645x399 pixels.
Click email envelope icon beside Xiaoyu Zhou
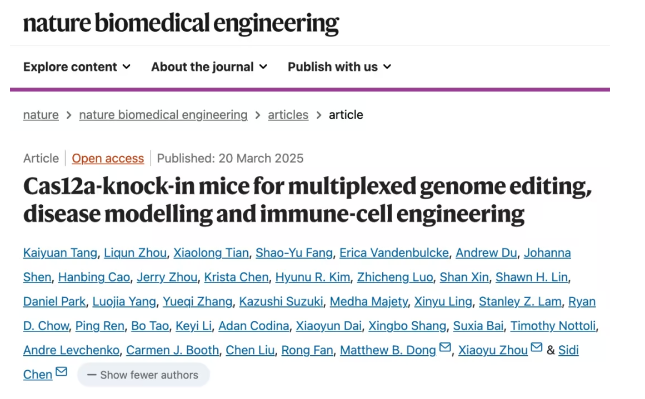pyautogui.click(x=536, y=347)
